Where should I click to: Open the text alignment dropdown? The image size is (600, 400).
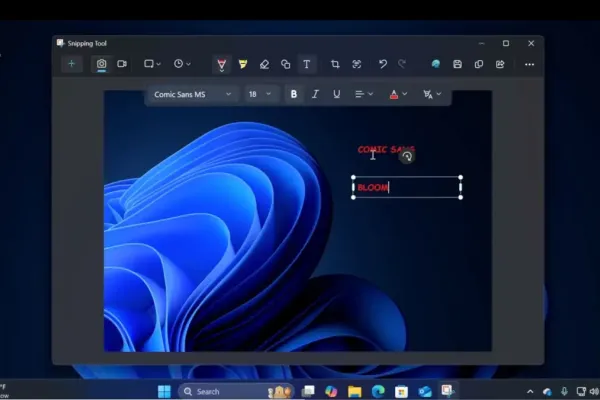pos(364,94)
